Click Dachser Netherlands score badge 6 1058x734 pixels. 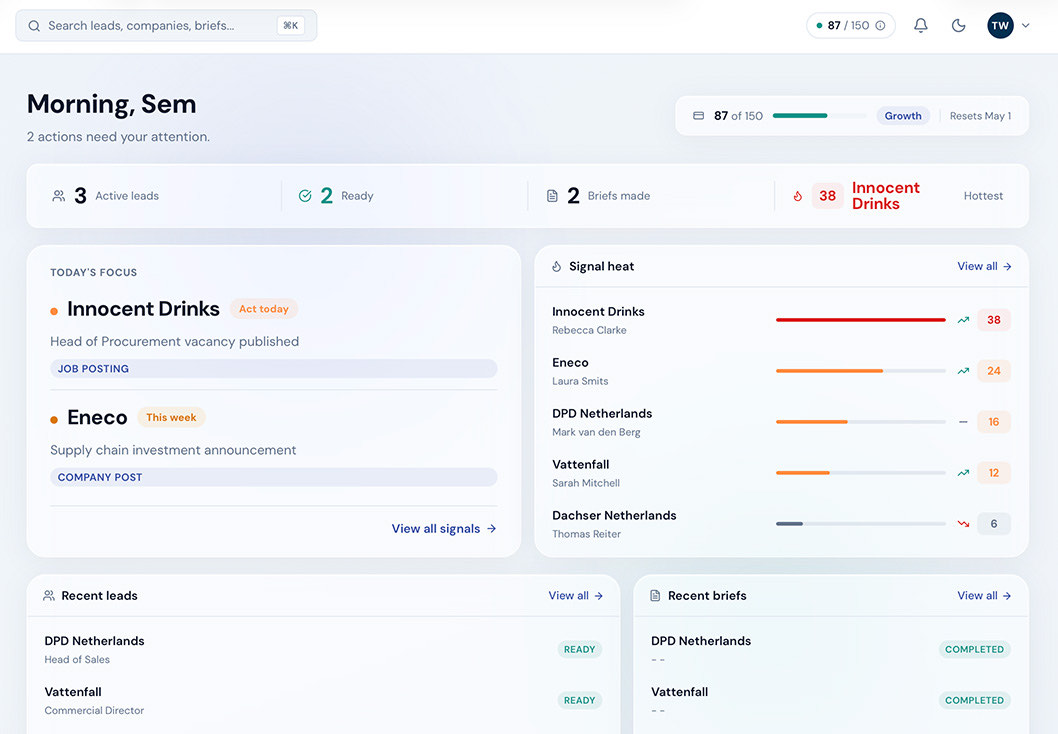994,524
